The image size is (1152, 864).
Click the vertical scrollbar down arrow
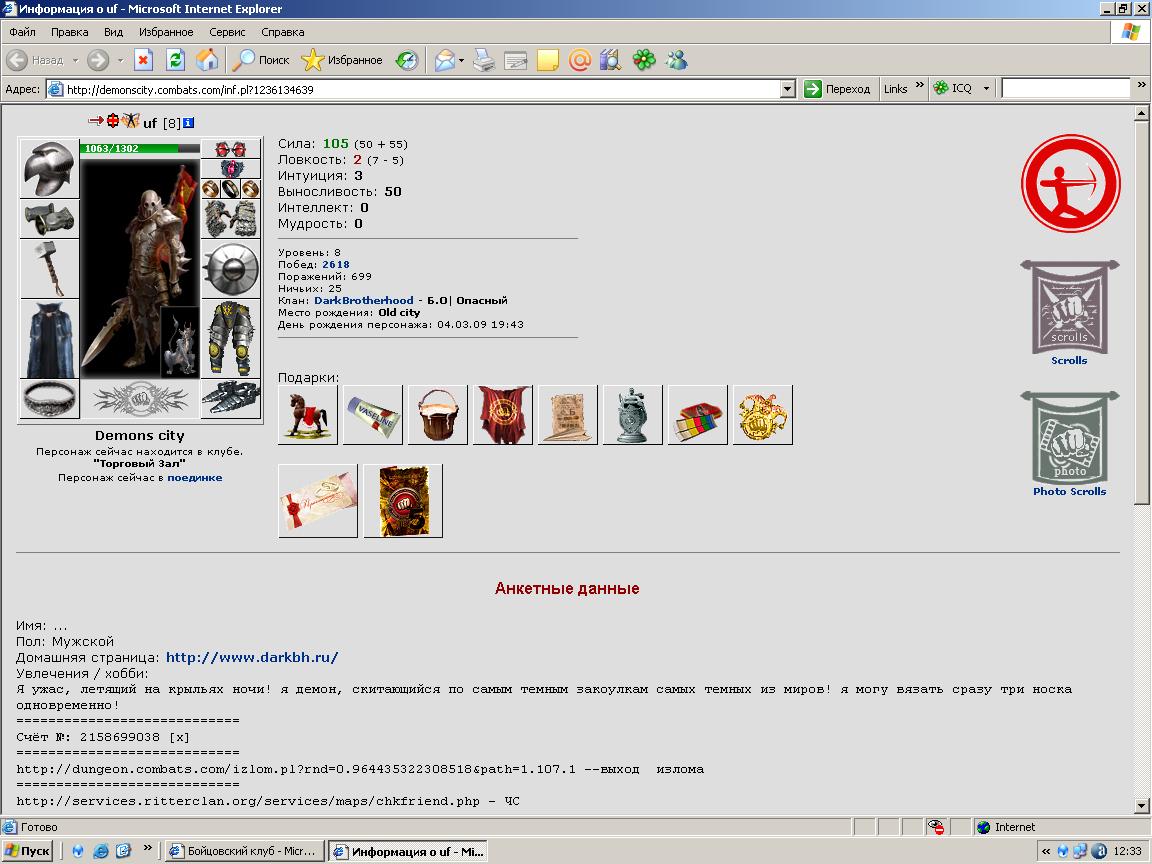point(1141,806)
